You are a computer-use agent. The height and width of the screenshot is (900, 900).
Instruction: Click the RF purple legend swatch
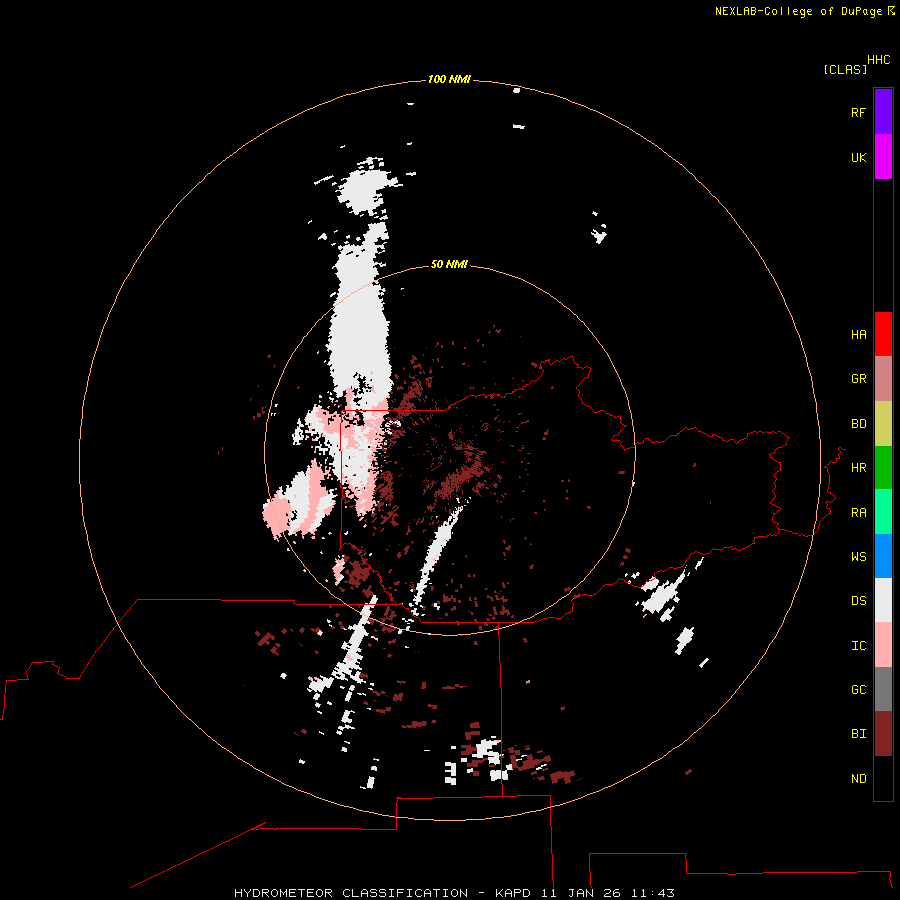[x=883, y=112]
